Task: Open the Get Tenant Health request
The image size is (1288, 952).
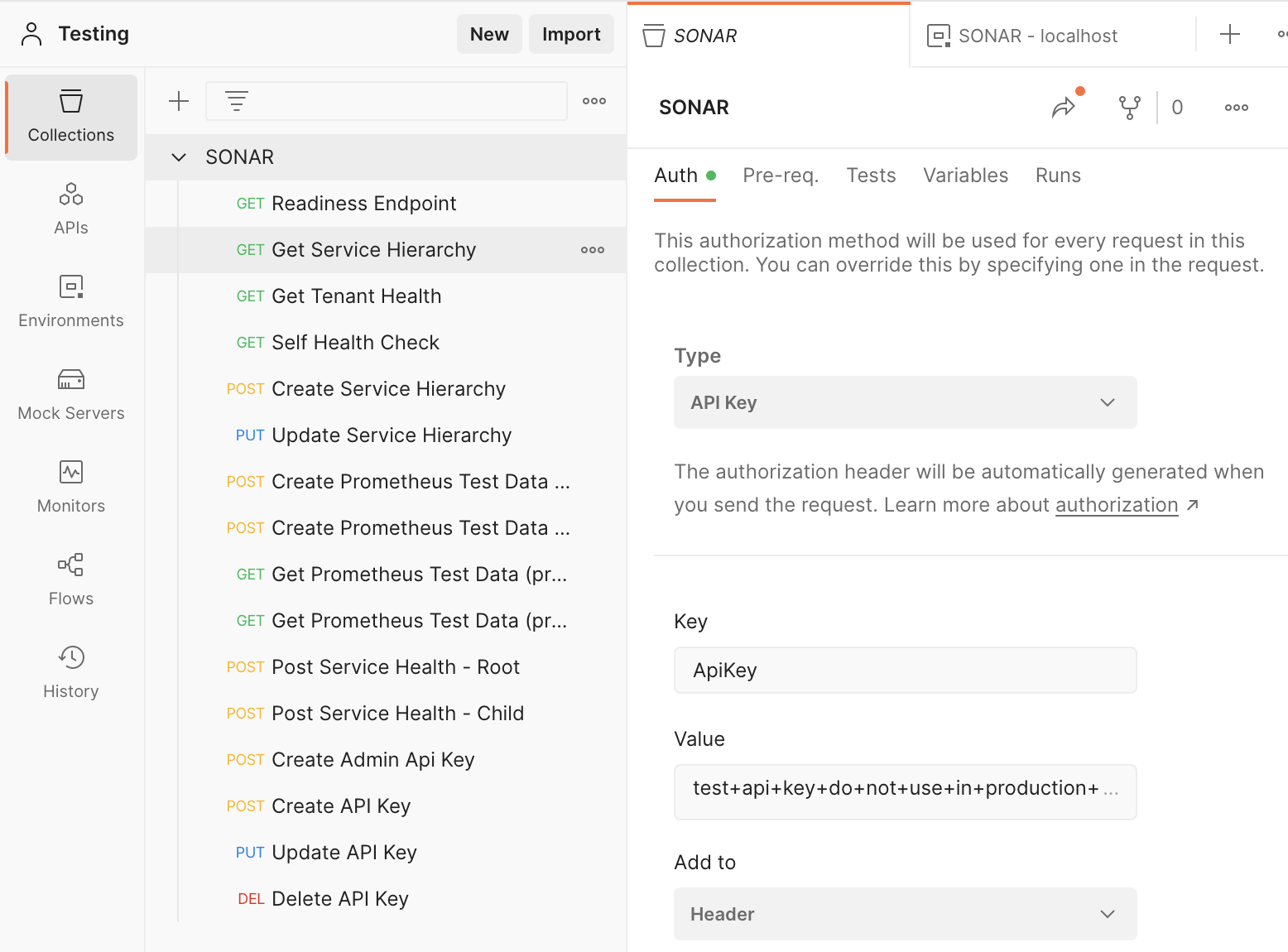Action: (x=386, y=296)
